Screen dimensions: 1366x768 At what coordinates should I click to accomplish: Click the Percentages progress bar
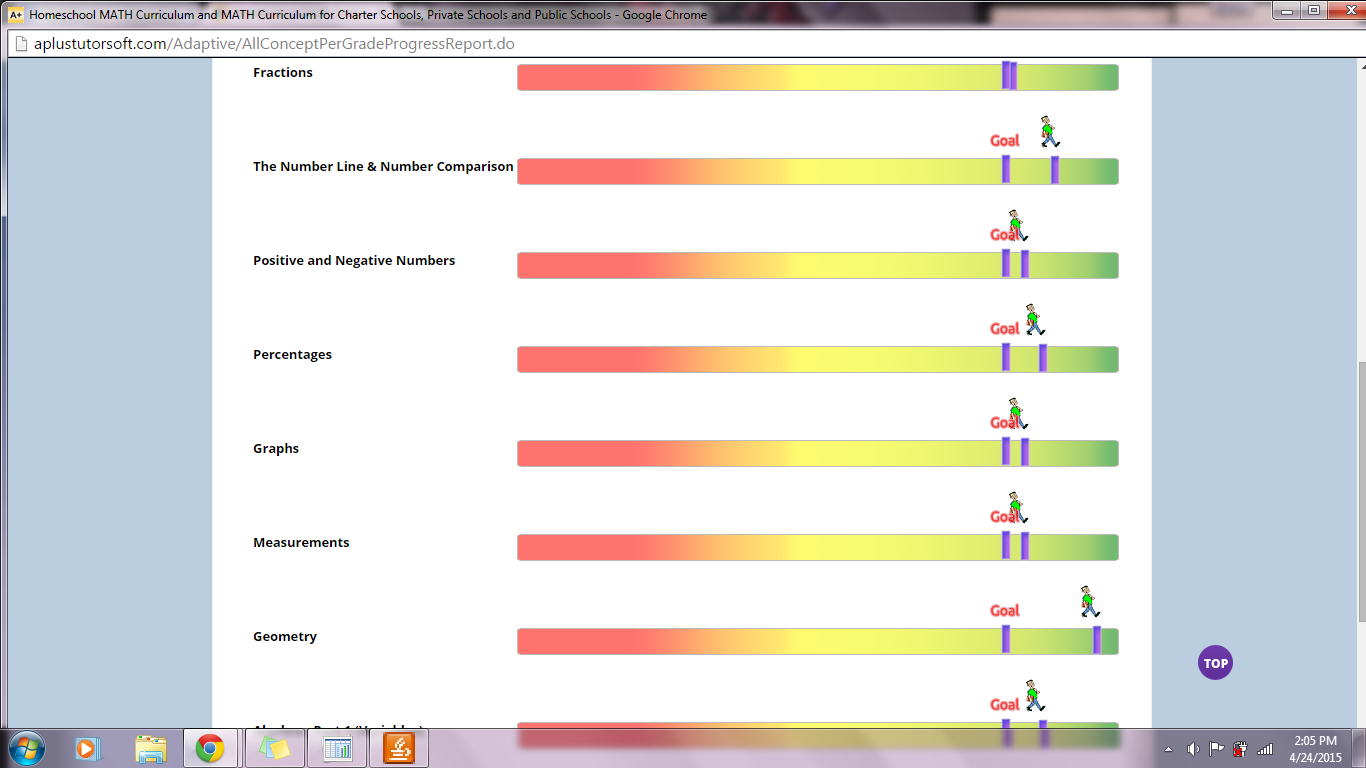tap(818, 359)
